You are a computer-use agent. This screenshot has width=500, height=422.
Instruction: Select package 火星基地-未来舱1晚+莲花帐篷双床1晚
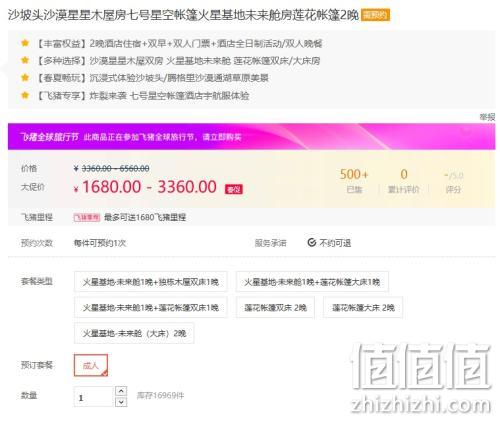(x=151, y=307)
